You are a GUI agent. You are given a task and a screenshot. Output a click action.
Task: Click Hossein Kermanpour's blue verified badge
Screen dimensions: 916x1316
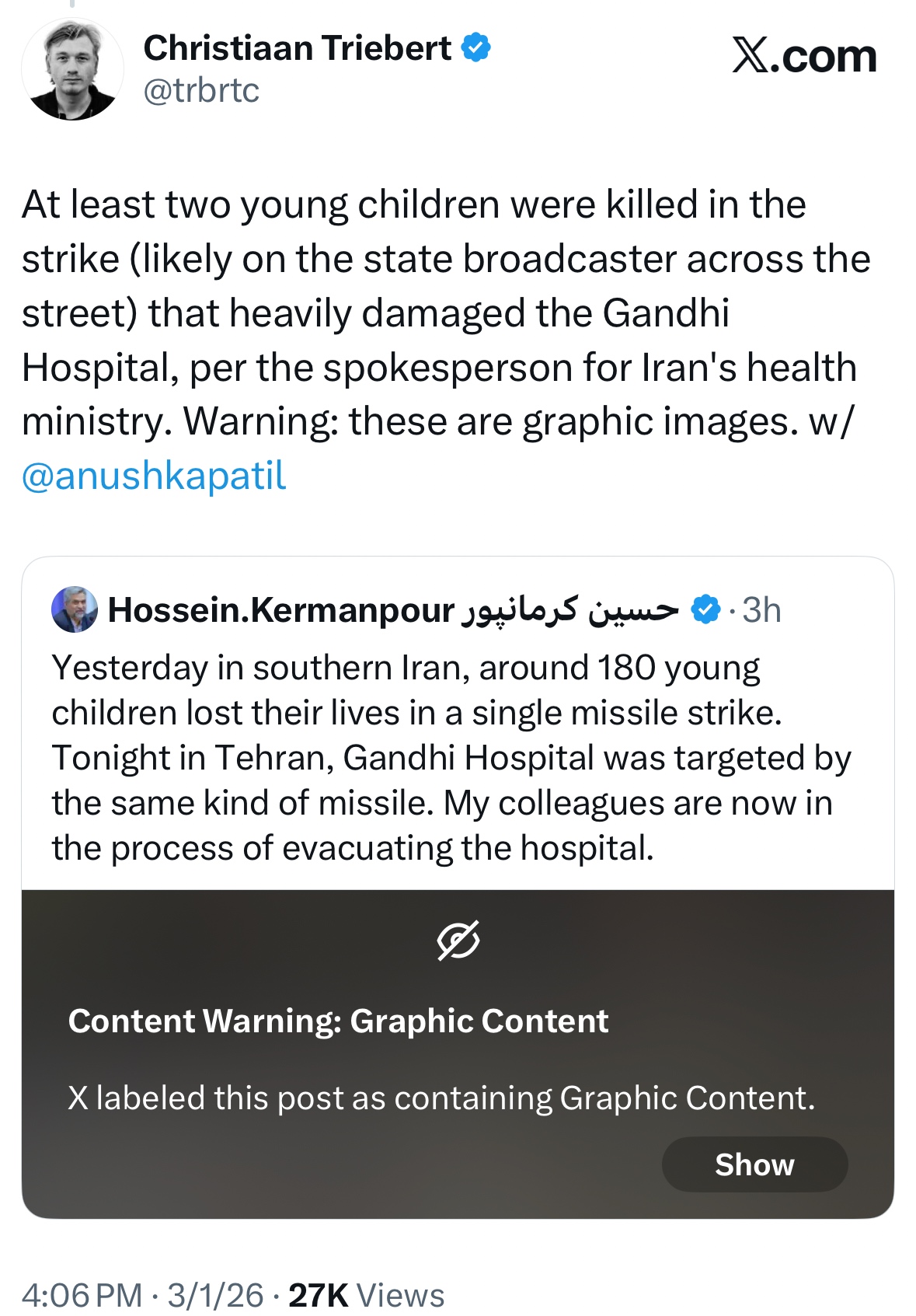coord(705,610)
